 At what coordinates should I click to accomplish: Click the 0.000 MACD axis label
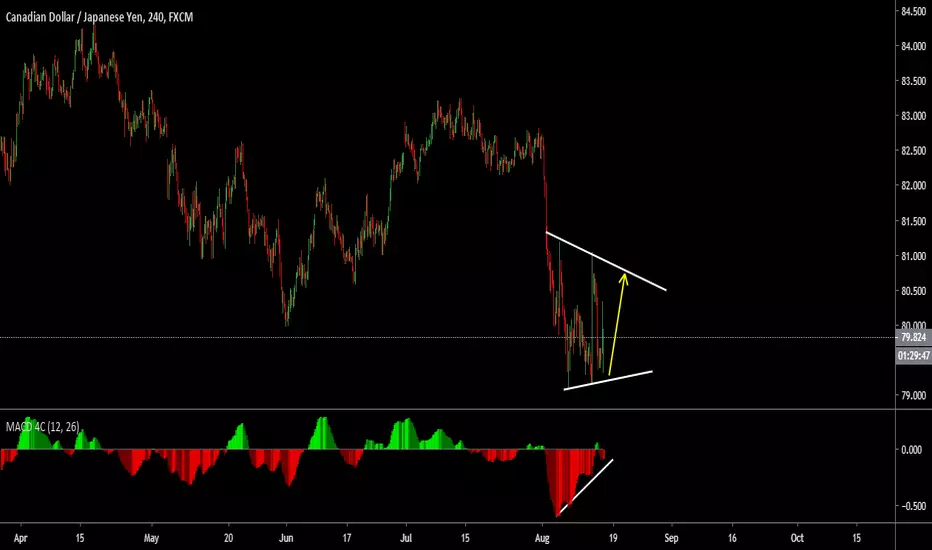(x=912, y=450)
